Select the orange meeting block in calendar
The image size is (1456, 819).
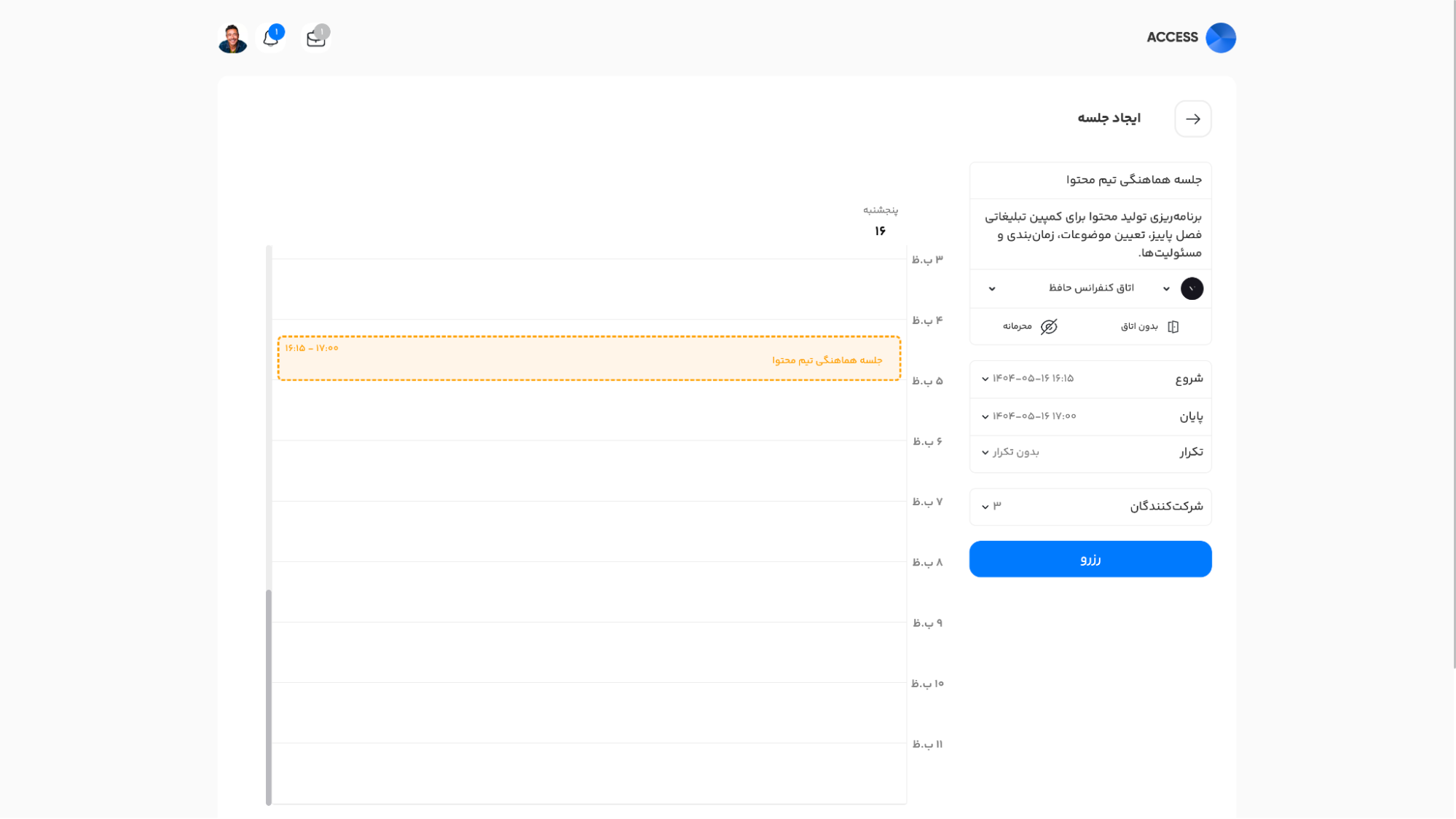click(x=589, y=358)
